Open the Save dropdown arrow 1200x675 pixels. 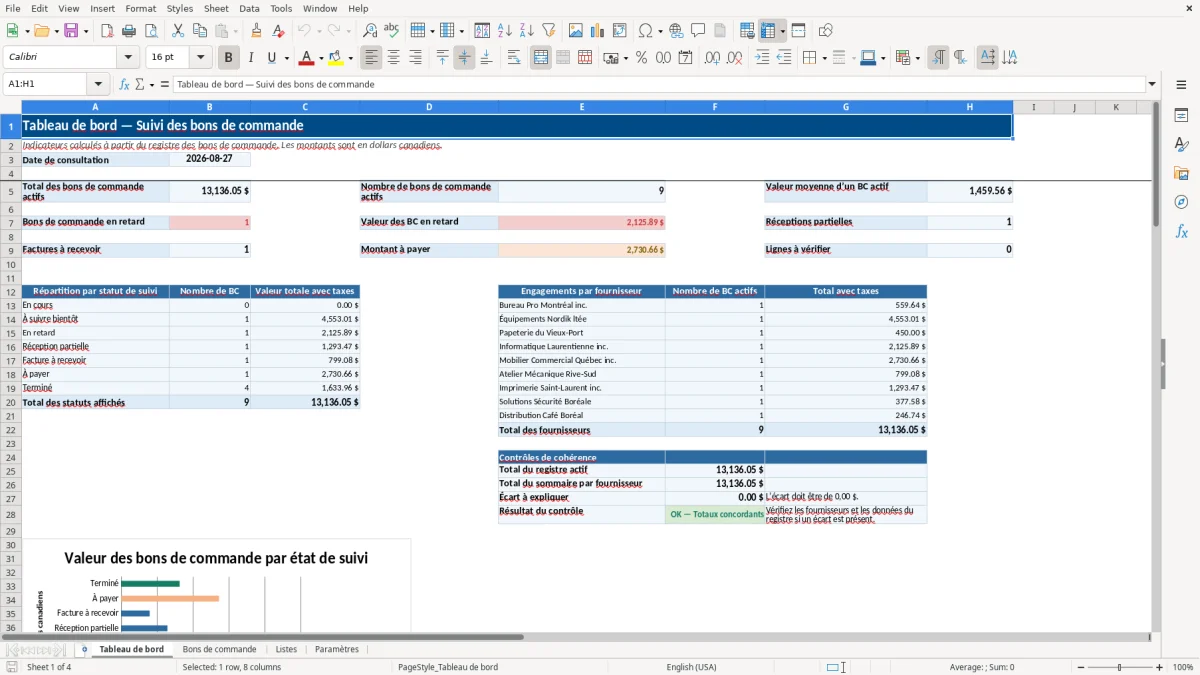click(x=85, y=31)
